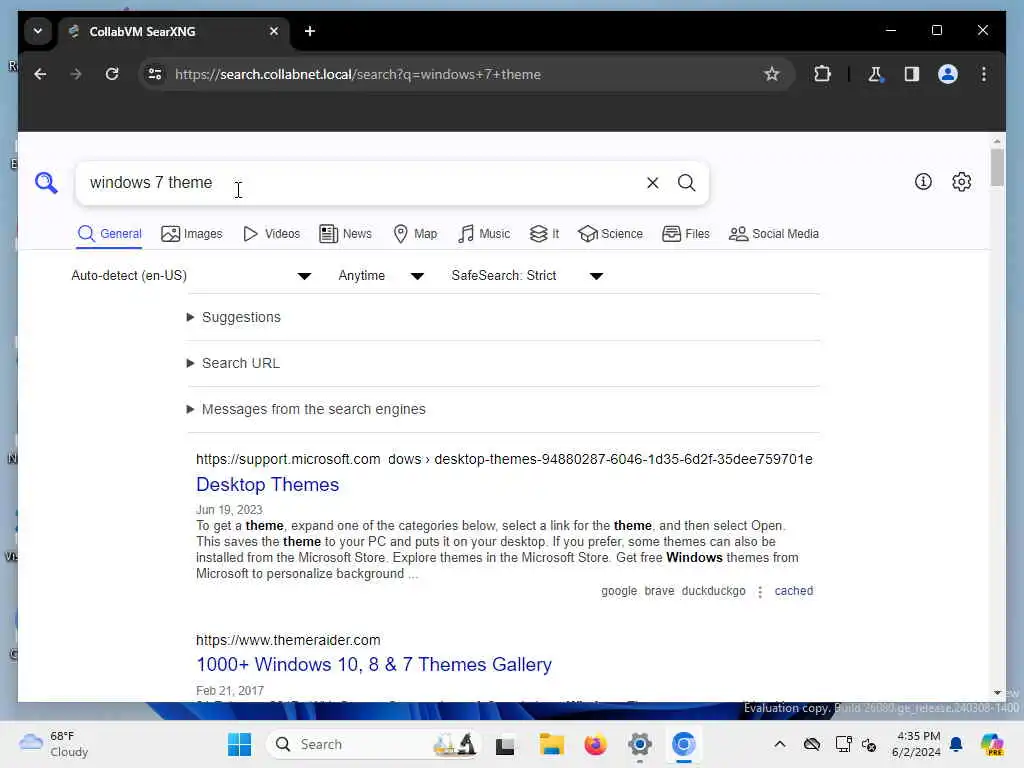
Task: Open SearXNG preferences gear
Action: pyautogui.click(x=961, y=182)
